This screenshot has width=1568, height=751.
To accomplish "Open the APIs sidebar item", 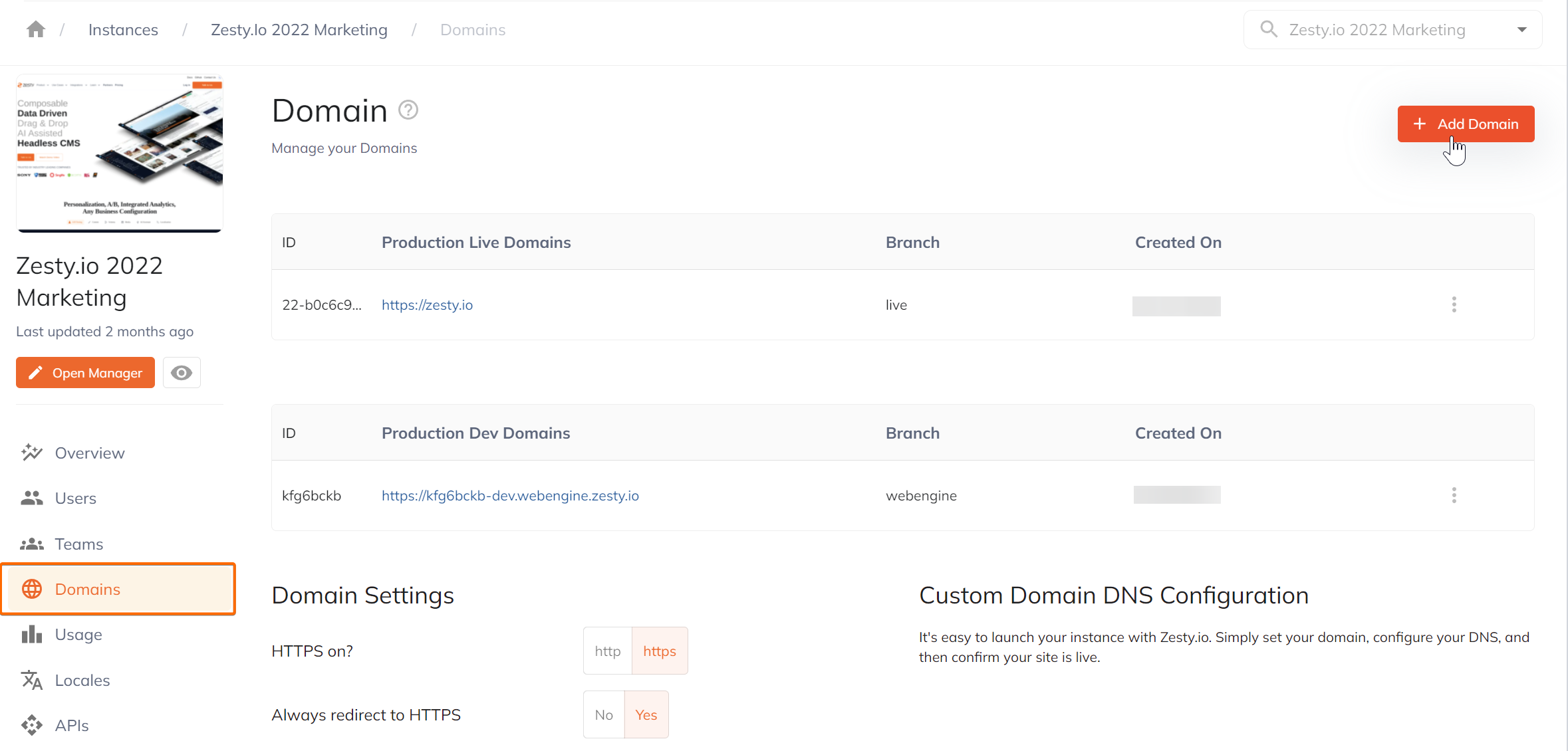I will click(x=118, y=725).
